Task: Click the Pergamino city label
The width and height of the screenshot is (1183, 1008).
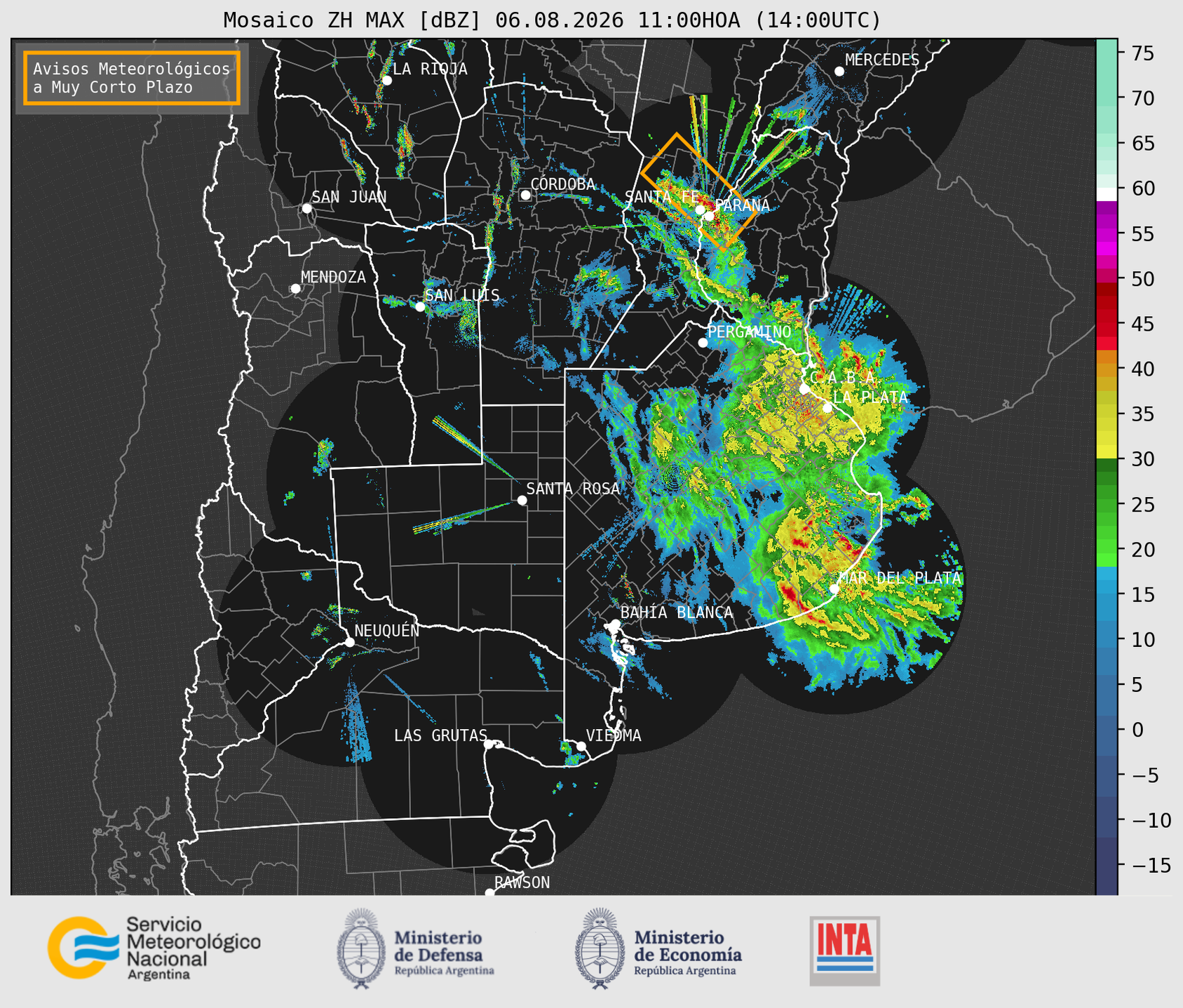Action: click(x=749, y=332)
